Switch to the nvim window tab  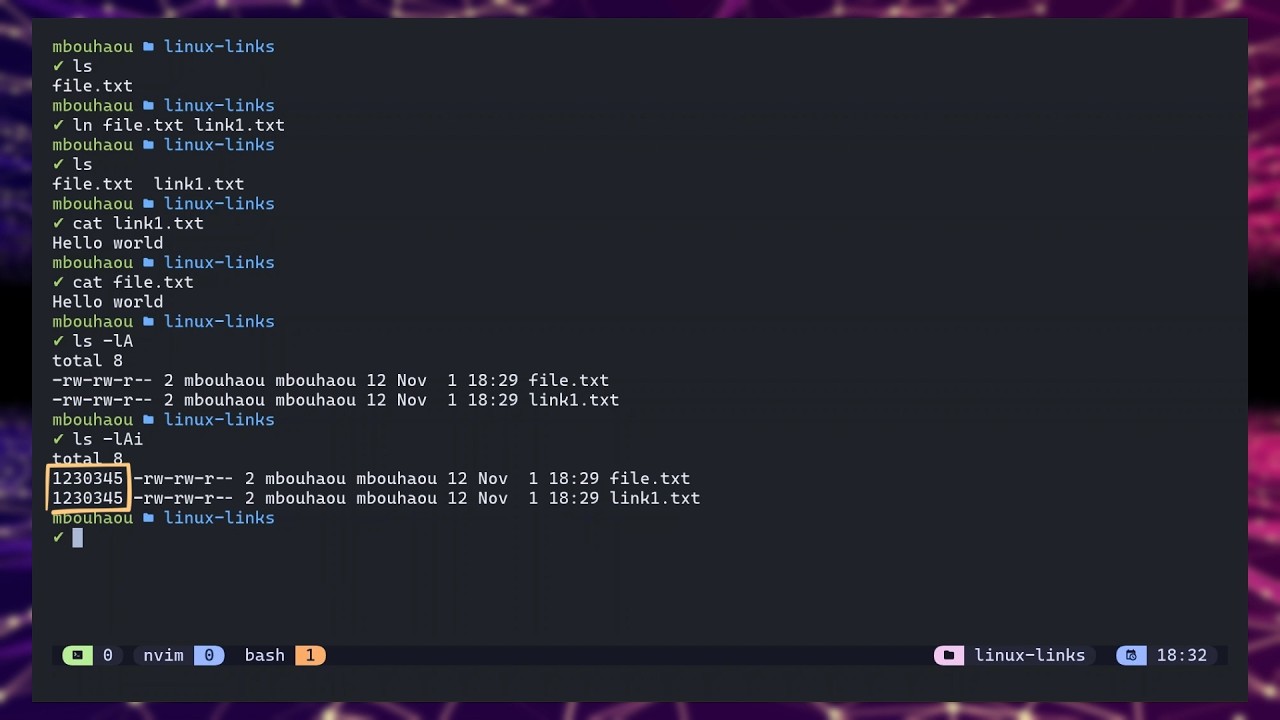163,655
